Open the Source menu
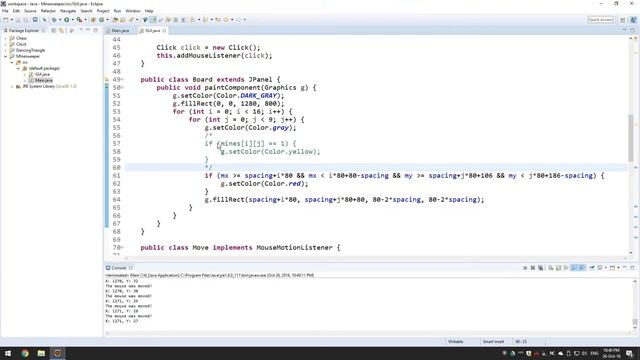The width and height of the screenshot is (640, 360). coord(30,11)
